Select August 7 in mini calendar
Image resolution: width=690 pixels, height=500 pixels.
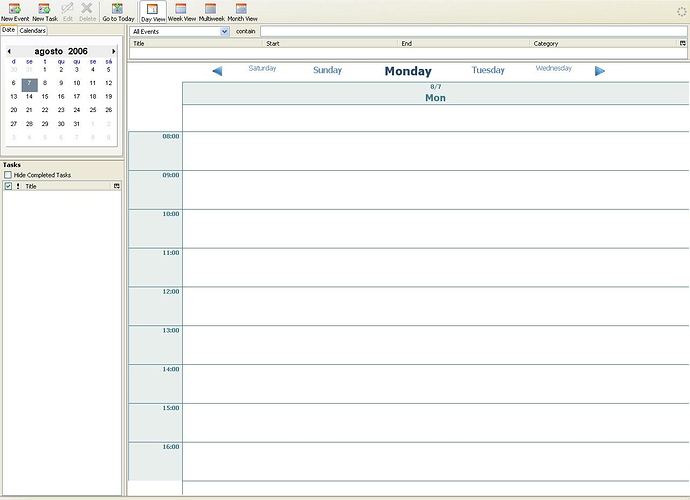[x=29, y=84]
